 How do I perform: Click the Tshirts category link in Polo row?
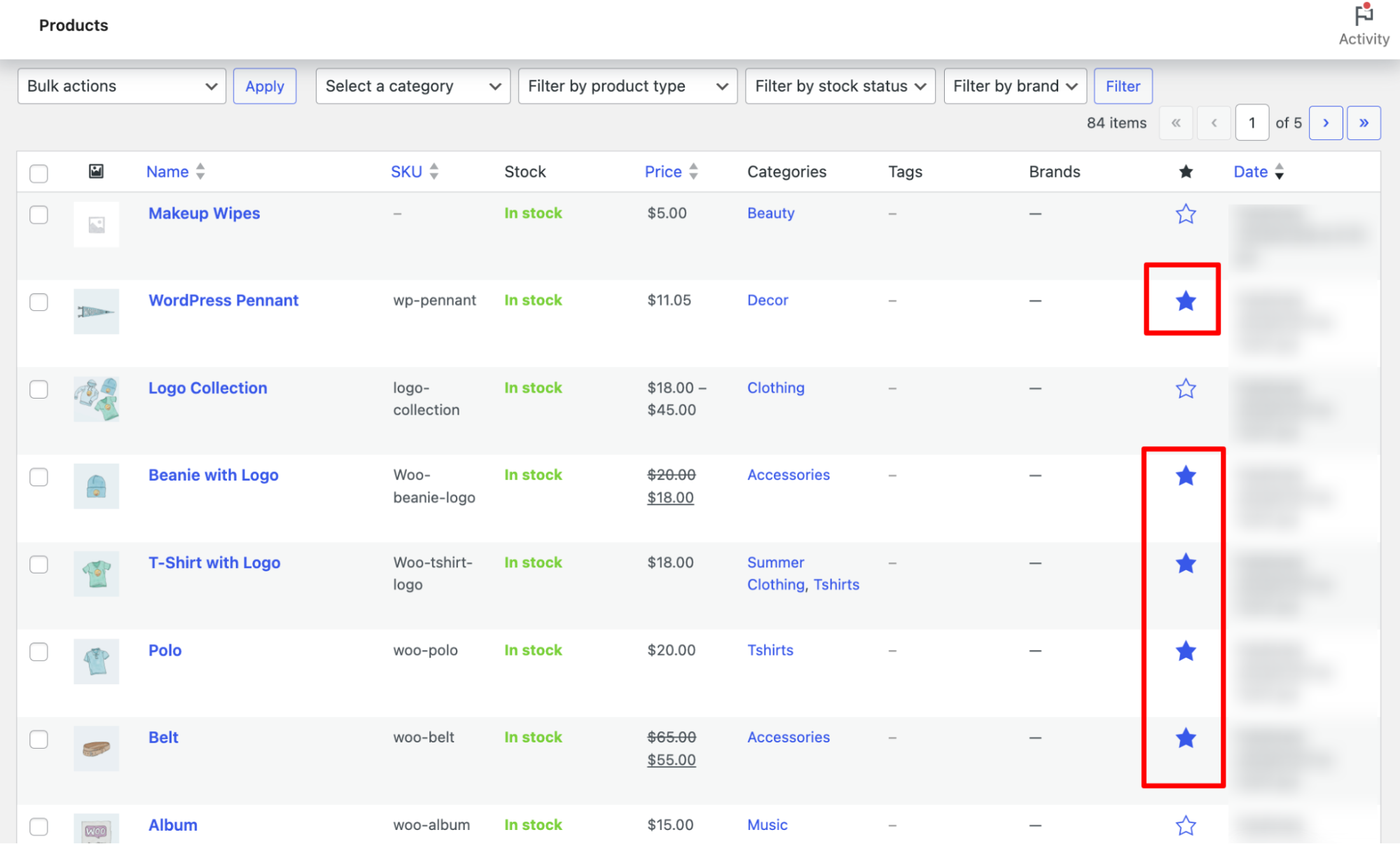[x=770, y=651]
